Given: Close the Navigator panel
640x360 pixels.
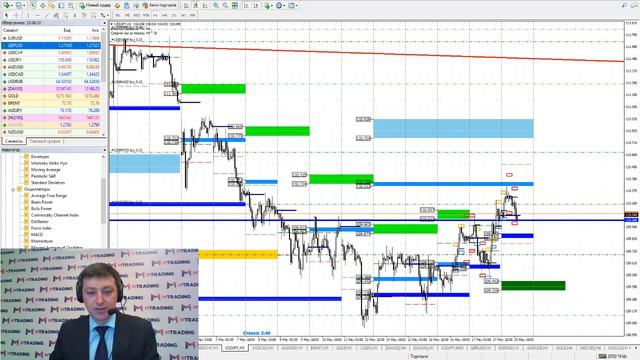Looking at the screenshot, I should click(x=104, y=150).
